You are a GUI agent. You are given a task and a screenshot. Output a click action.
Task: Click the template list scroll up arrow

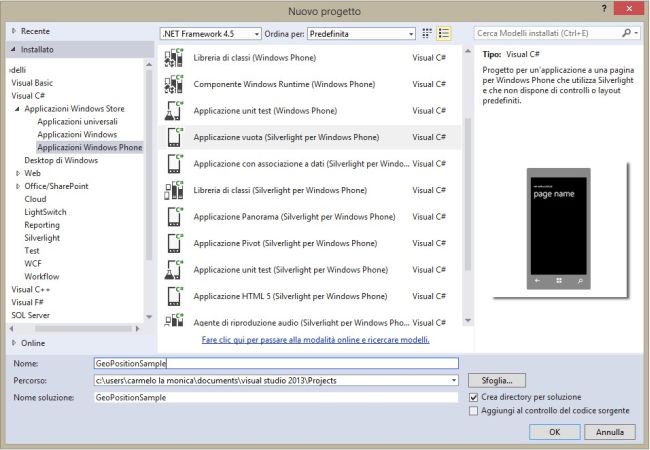tap(468, 51)
